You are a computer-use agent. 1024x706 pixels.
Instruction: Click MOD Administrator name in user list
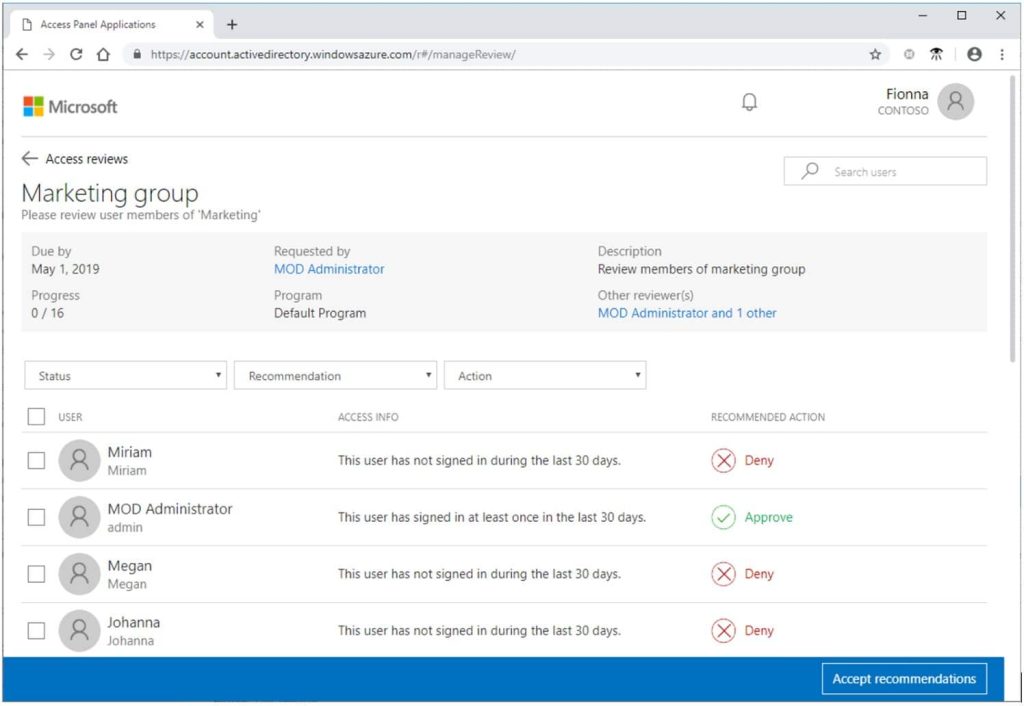point(170,509)
